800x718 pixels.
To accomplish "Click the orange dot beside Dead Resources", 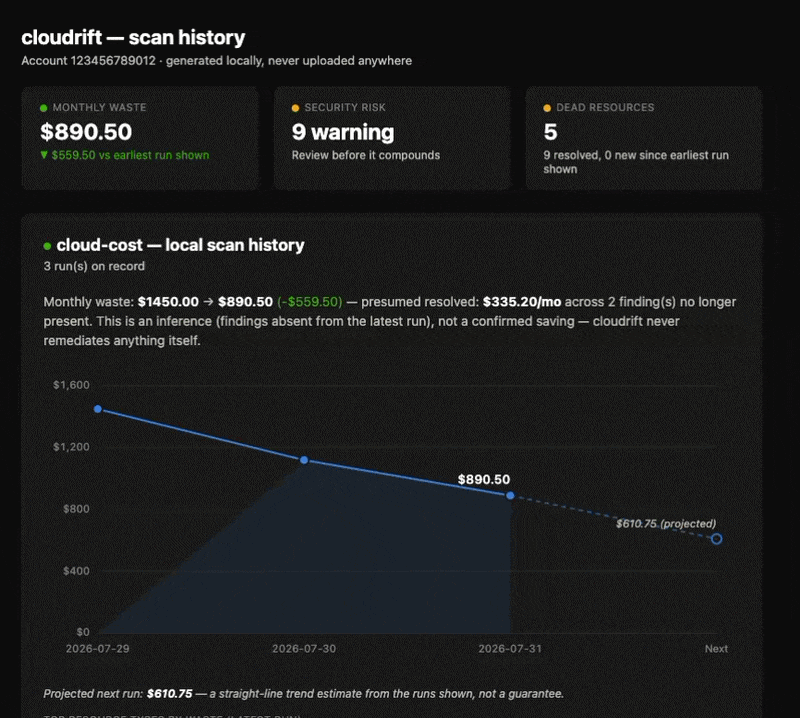I will (547, 108).
